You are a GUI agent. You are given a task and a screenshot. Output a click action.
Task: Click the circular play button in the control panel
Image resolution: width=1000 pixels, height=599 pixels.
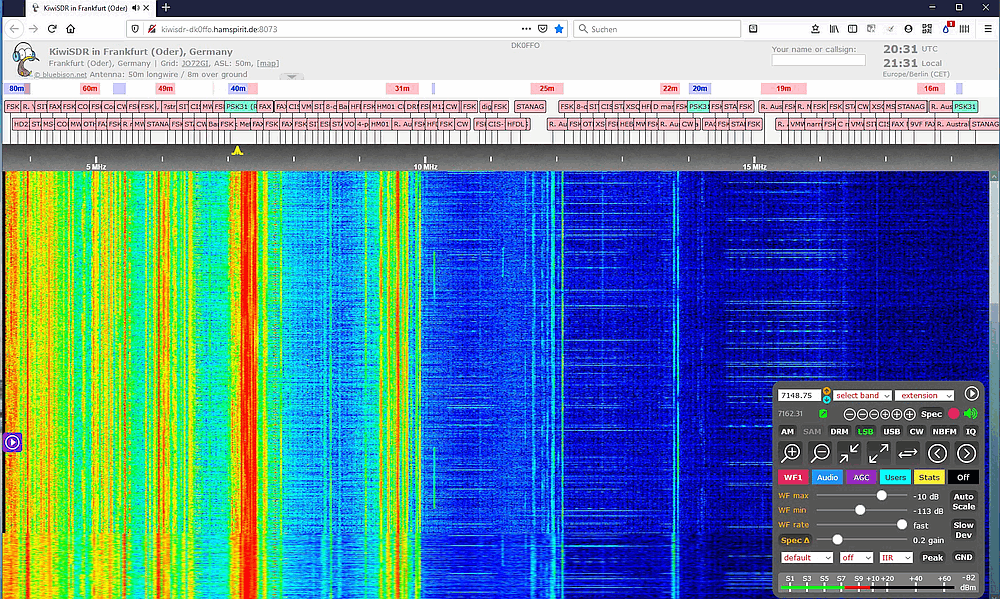[x=971, y=395]
